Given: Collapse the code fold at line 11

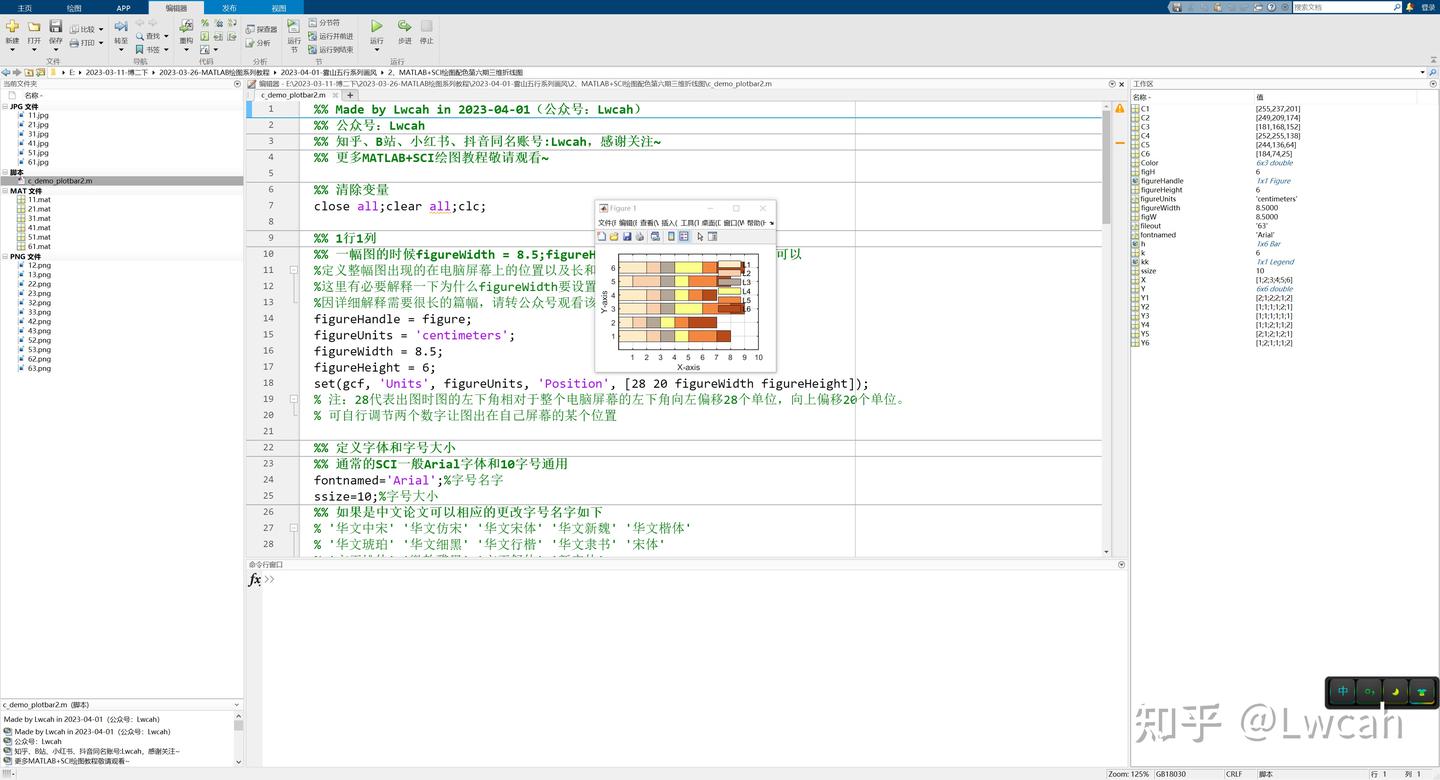Looking at the screenshot, I should tap(293, 269).
